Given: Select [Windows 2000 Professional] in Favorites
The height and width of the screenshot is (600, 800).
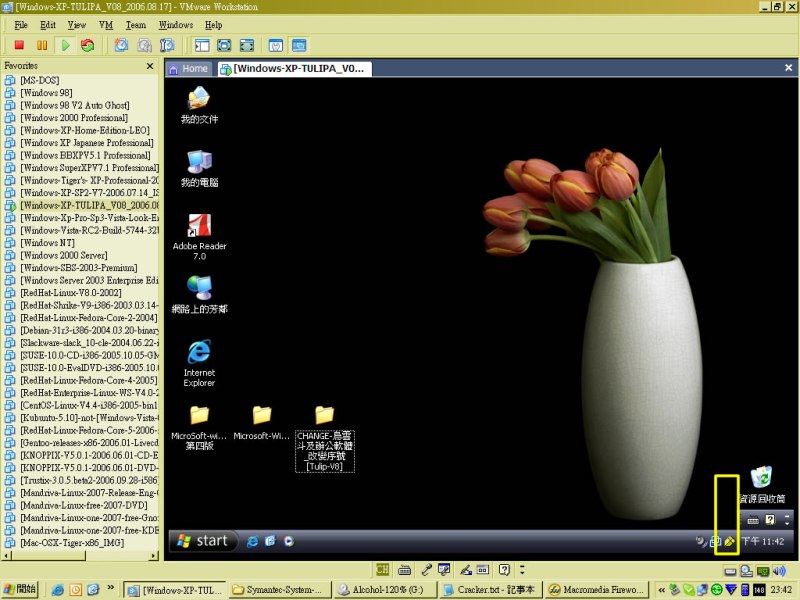Looking at the screenshot, I should pos(74,118).
